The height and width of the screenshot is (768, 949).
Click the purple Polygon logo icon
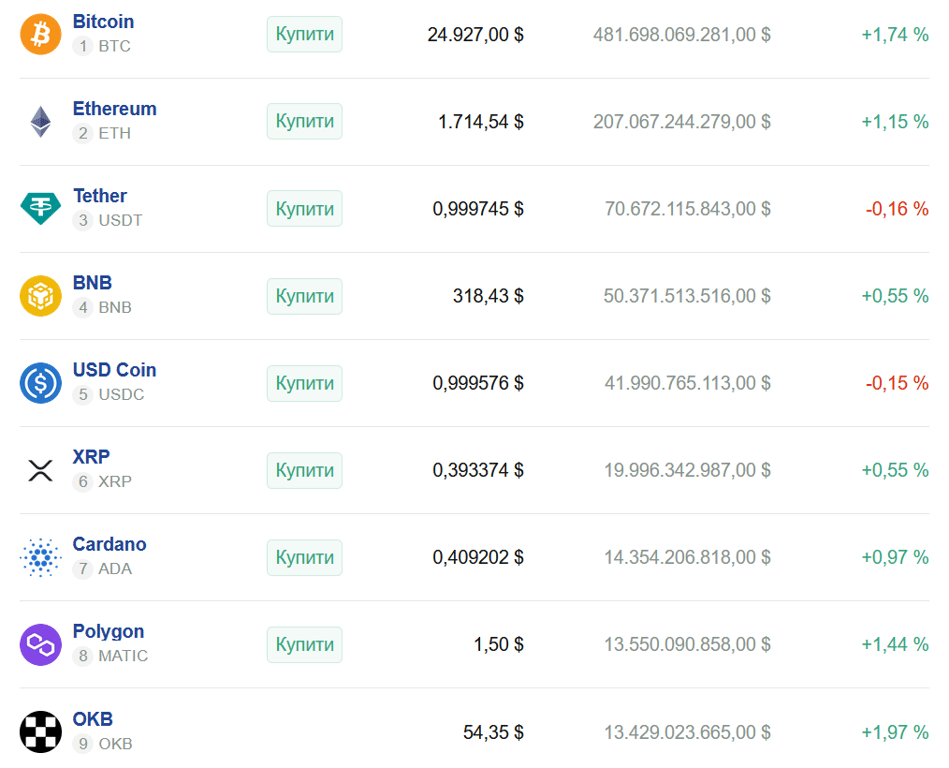click(41, 645)
